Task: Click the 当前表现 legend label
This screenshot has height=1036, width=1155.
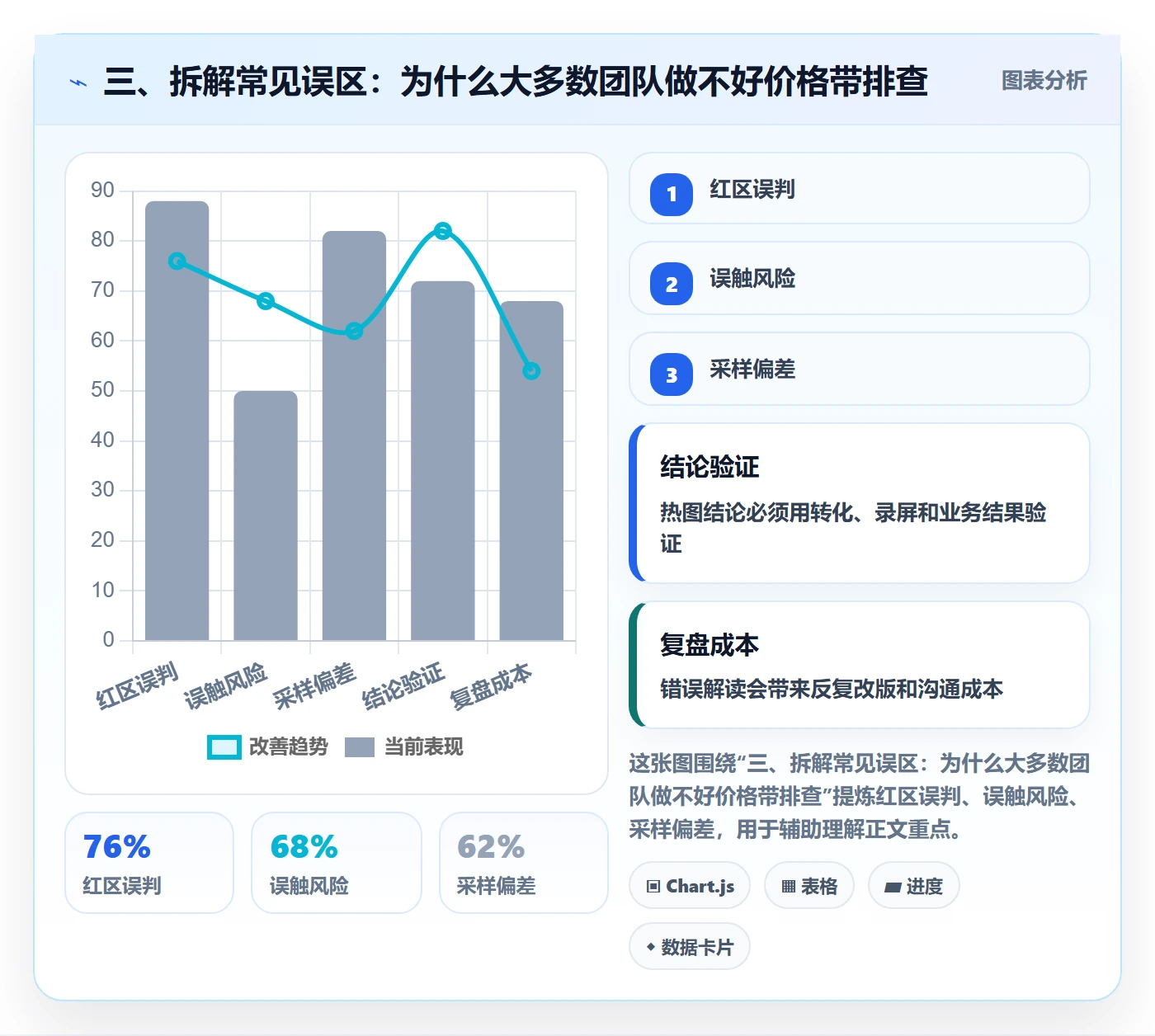Action: pos(424,747)
